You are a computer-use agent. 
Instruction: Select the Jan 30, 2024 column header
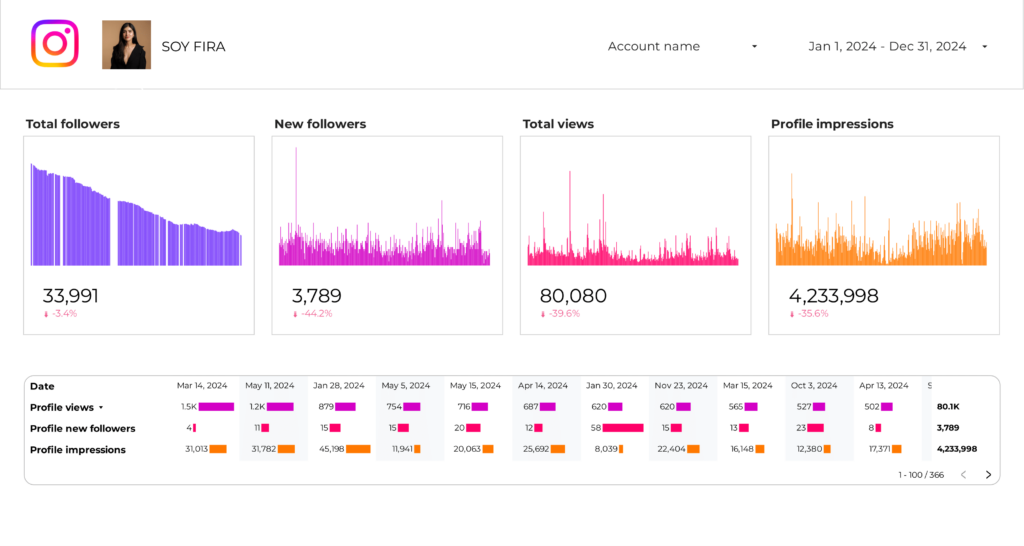coord(610,385)
